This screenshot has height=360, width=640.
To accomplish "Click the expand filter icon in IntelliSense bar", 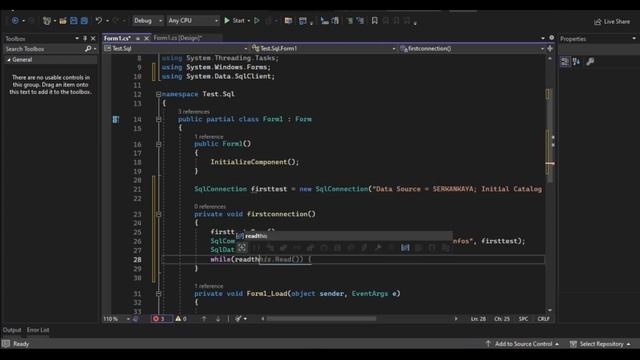I will [242, 247].
